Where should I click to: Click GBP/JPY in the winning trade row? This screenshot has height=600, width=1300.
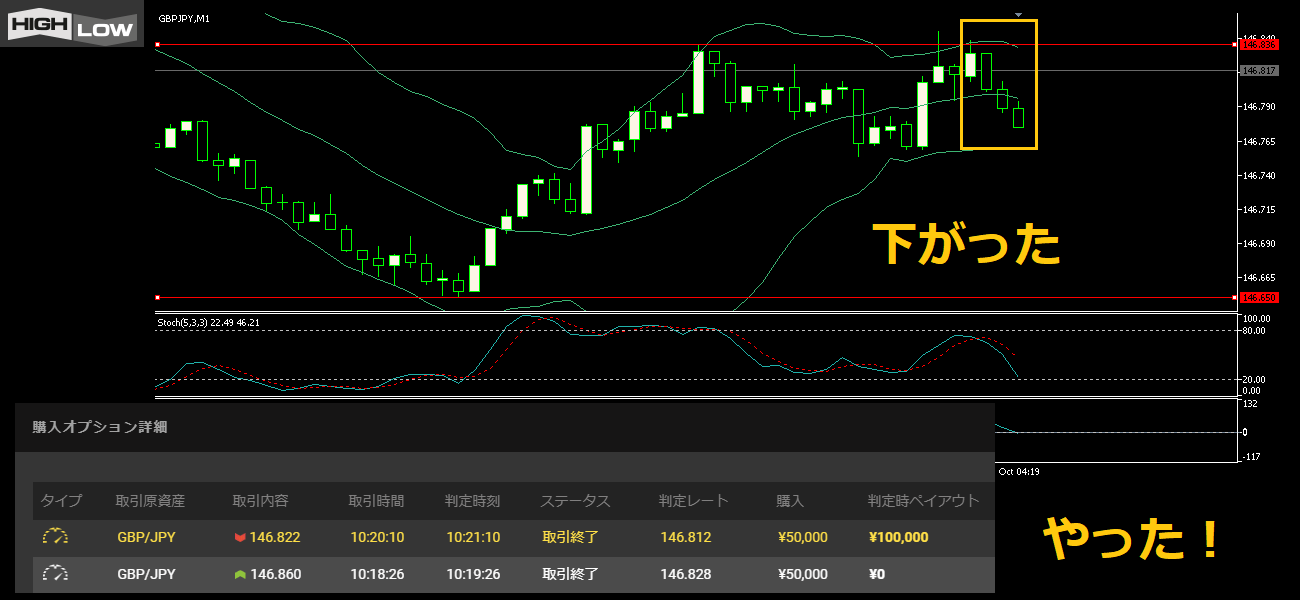coord(146,538)
